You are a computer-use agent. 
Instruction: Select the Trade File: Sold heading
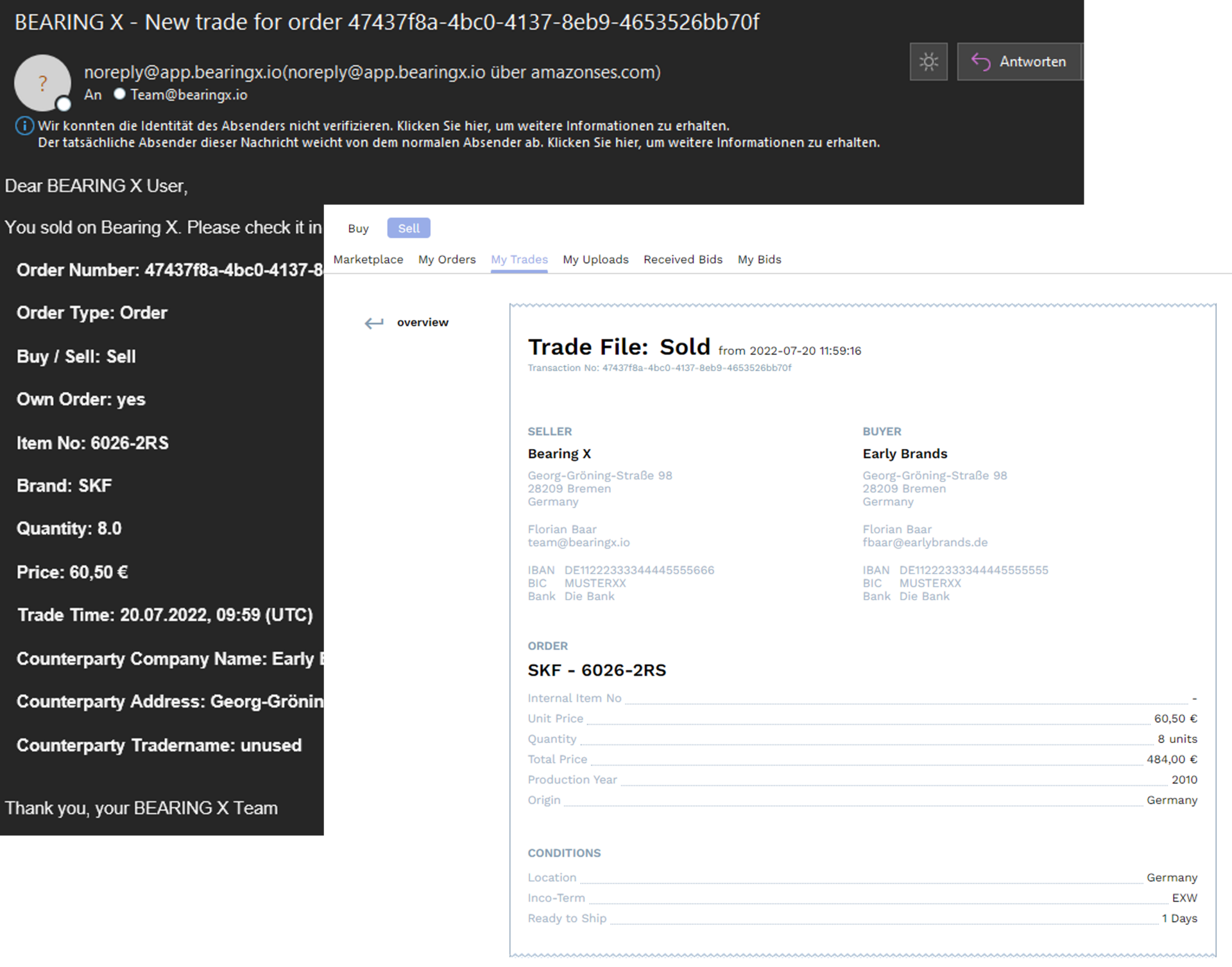[x=619, y=347]
